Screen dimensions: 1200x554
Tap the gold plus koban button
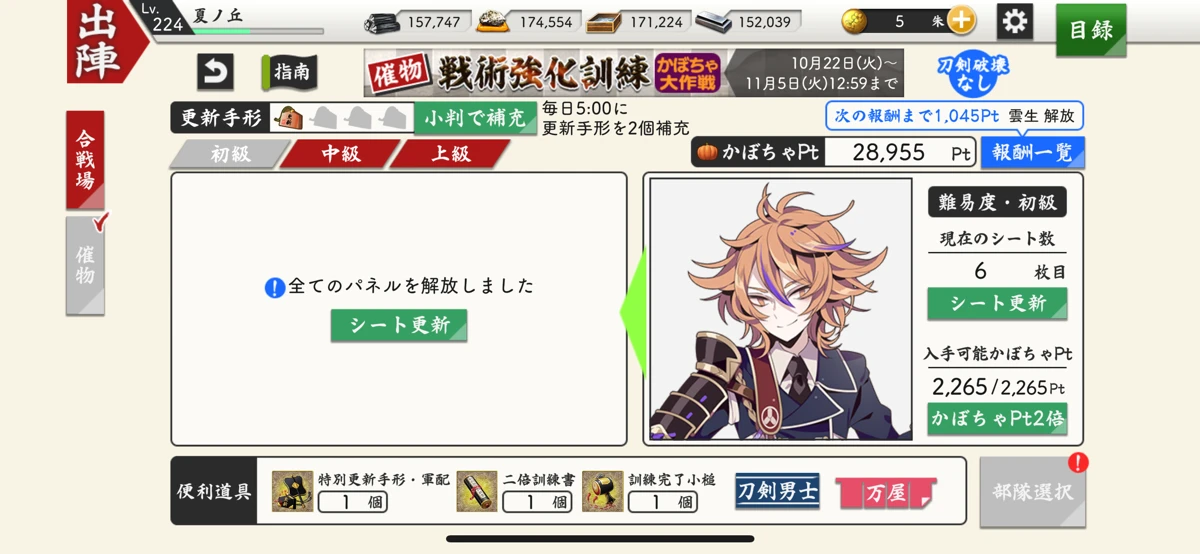pos(960,20)
